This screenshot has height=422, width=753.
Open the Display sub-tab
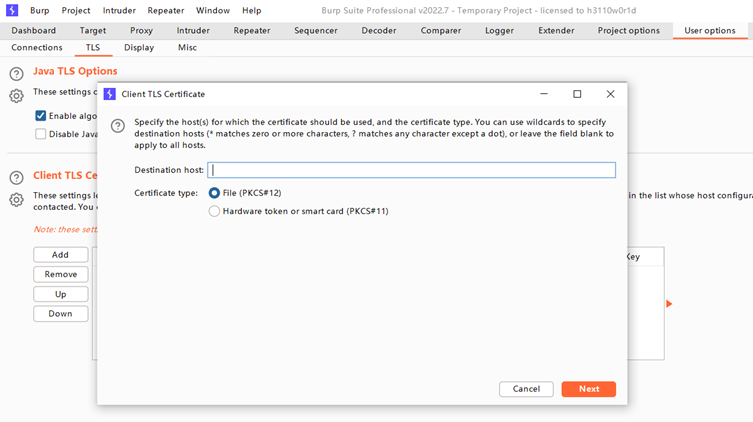point(139,48)
